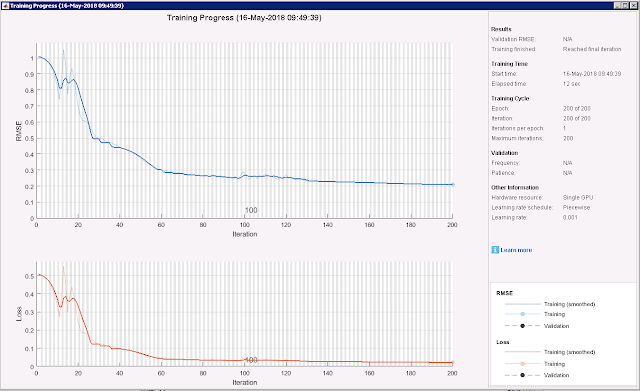Click the 'Iteration' x-axis label under the Loss plot
Viewport: 640px width, 391px height.
tap(245, 382)
